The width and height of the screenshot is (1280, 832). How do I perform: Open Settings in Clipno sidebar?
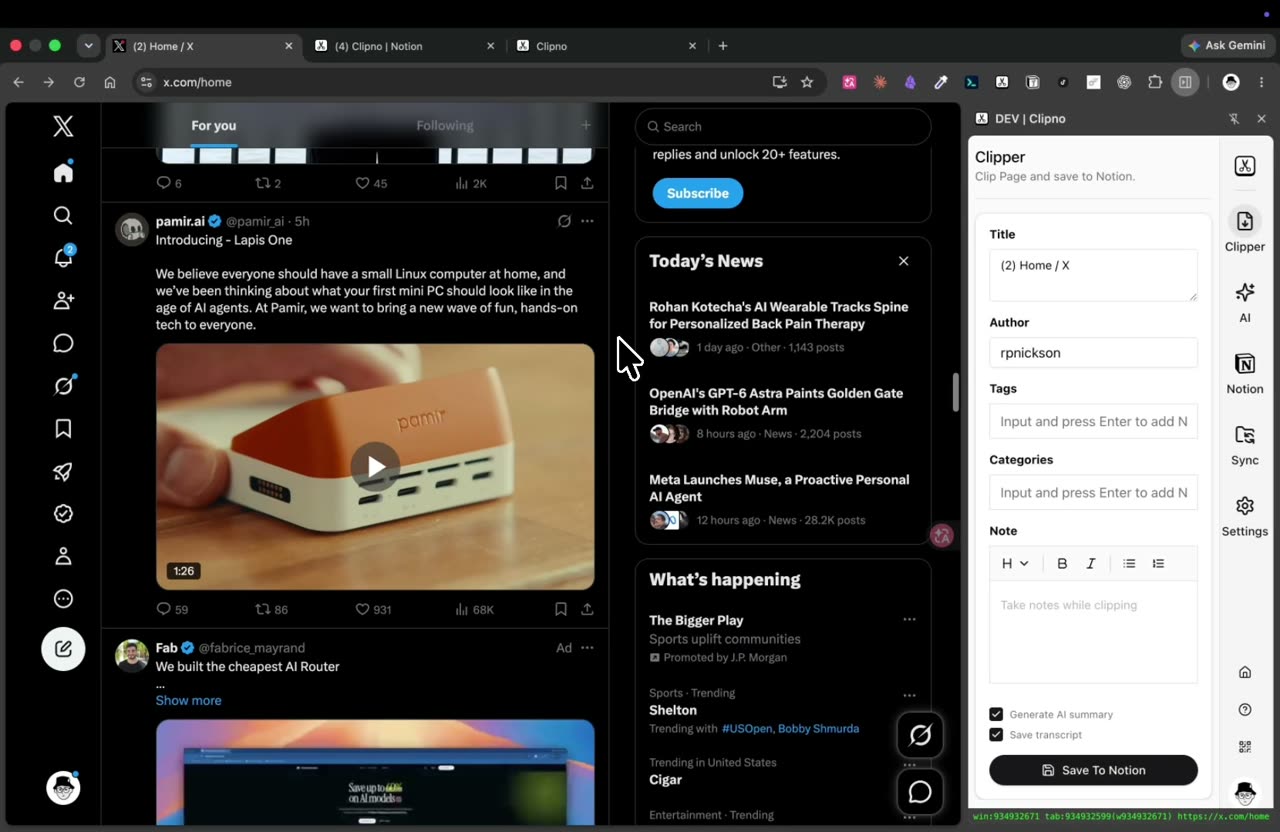coord(1245,515)
